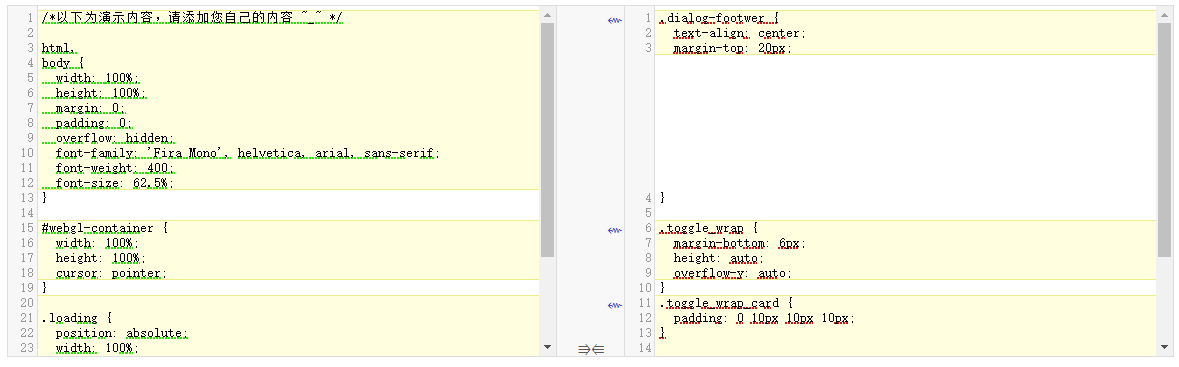Click the '#webgl-container {' line

click(105, 228)
